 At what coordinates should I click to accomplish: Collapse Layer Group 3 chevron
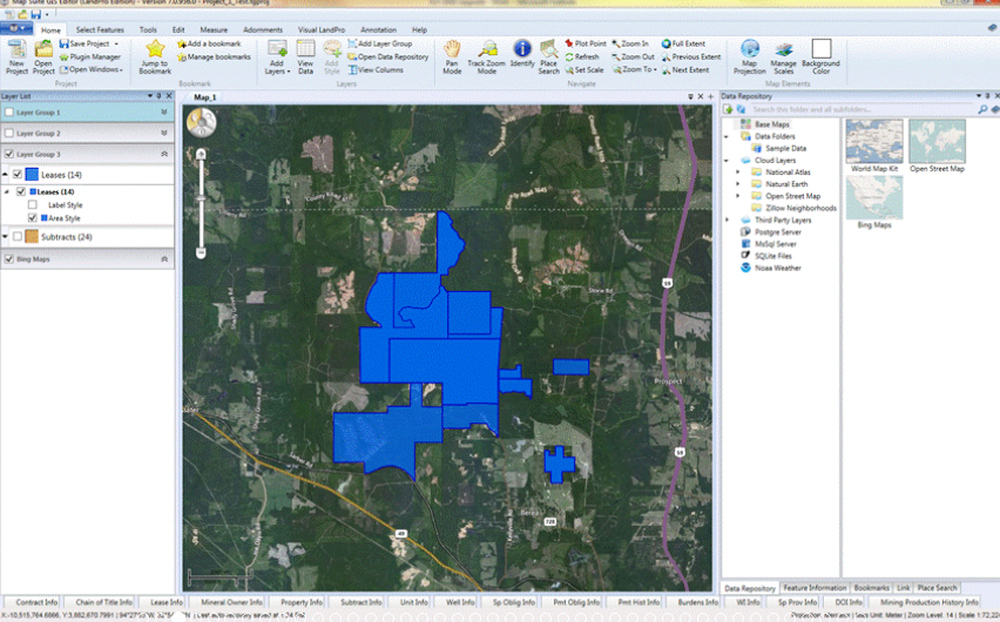coord(164,154)
